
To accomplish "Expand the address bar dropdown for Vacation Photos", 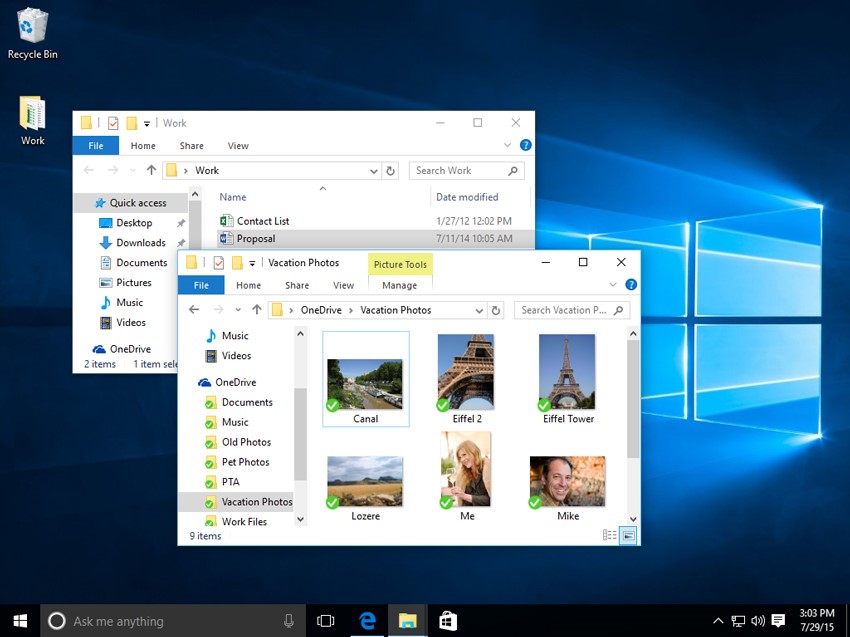I will tap(479, 311).
